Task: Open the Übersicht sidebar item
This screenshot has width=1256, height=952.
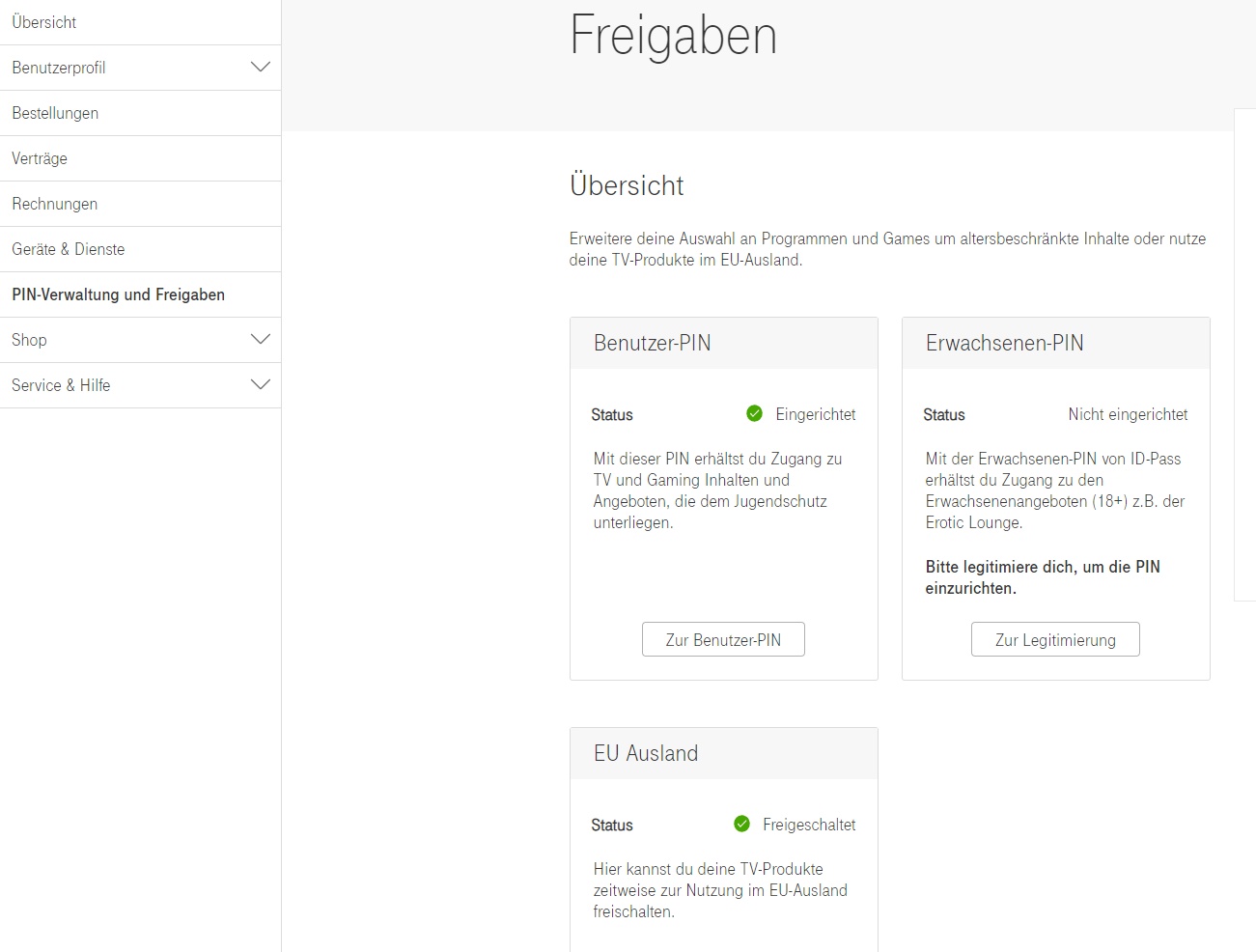Action: 44,22
